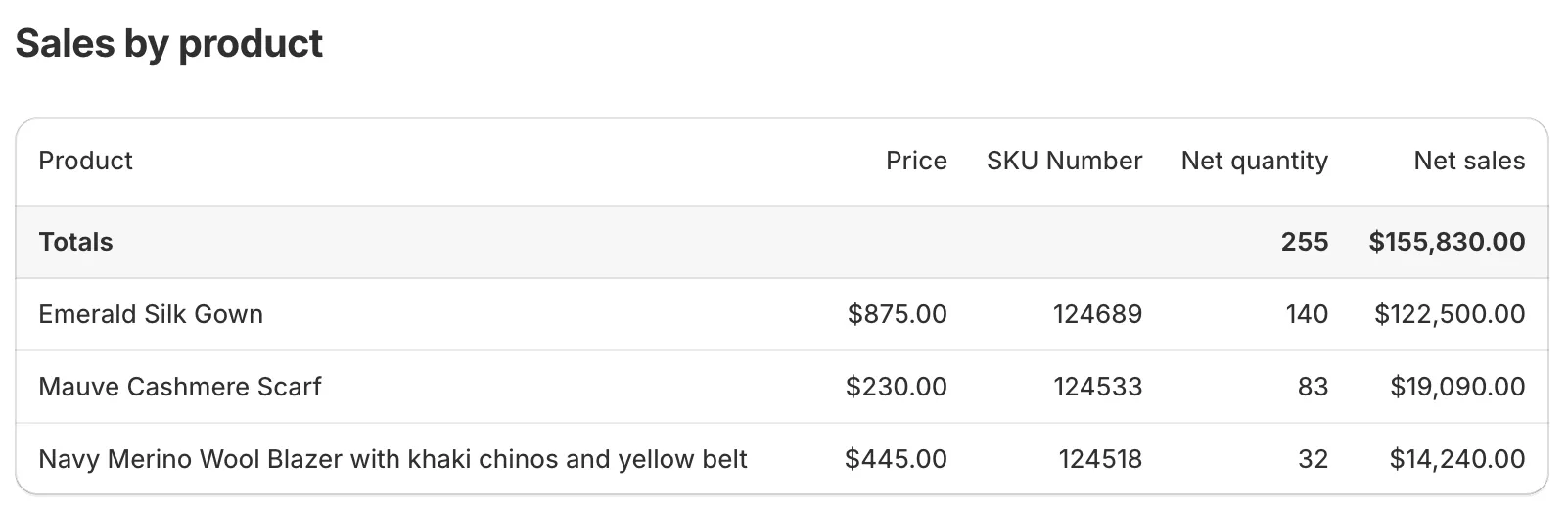Click SKU number 124518
Viewport: 1568px width, 511px height.
1099,459
